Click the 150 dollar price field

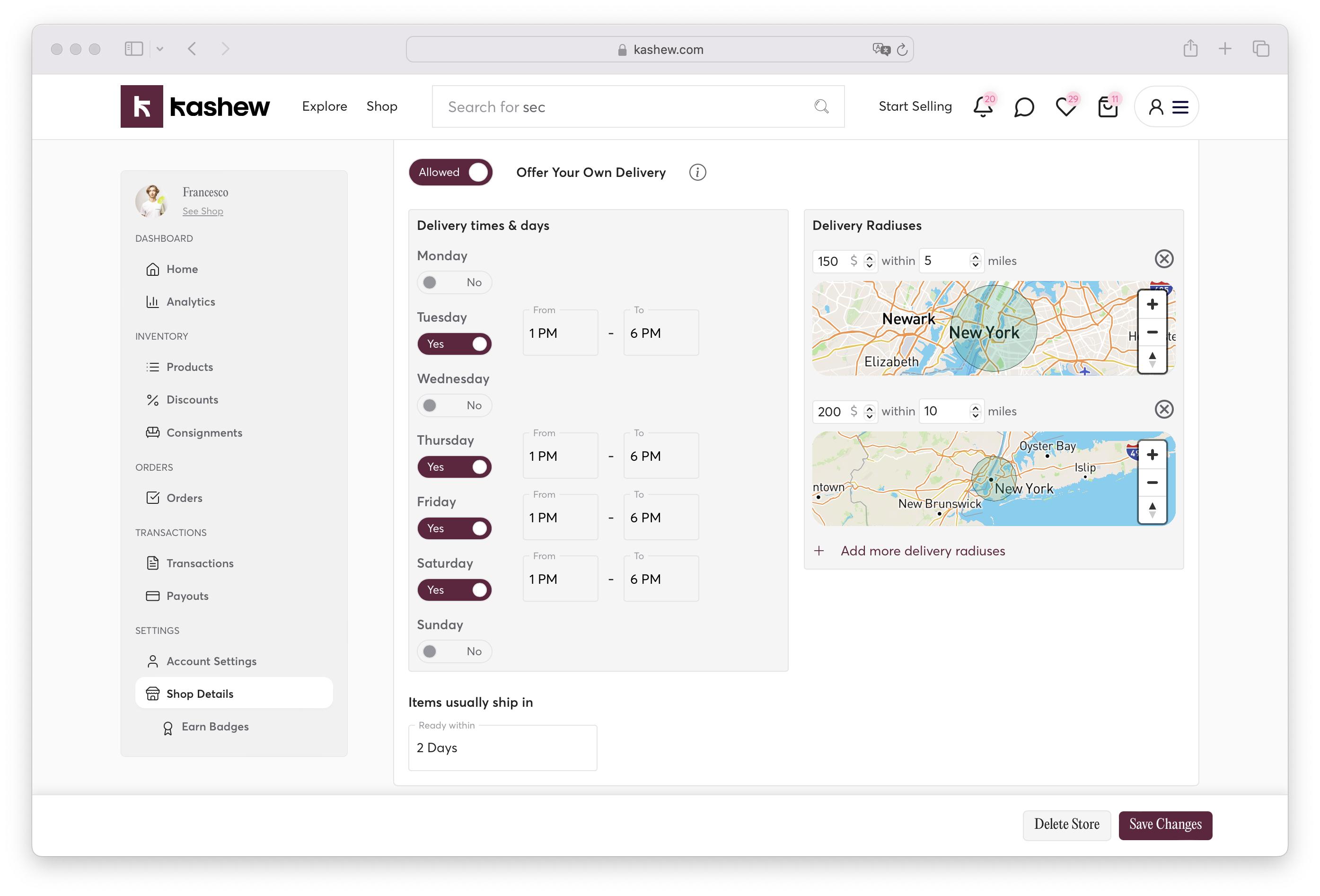click(832, 261)
